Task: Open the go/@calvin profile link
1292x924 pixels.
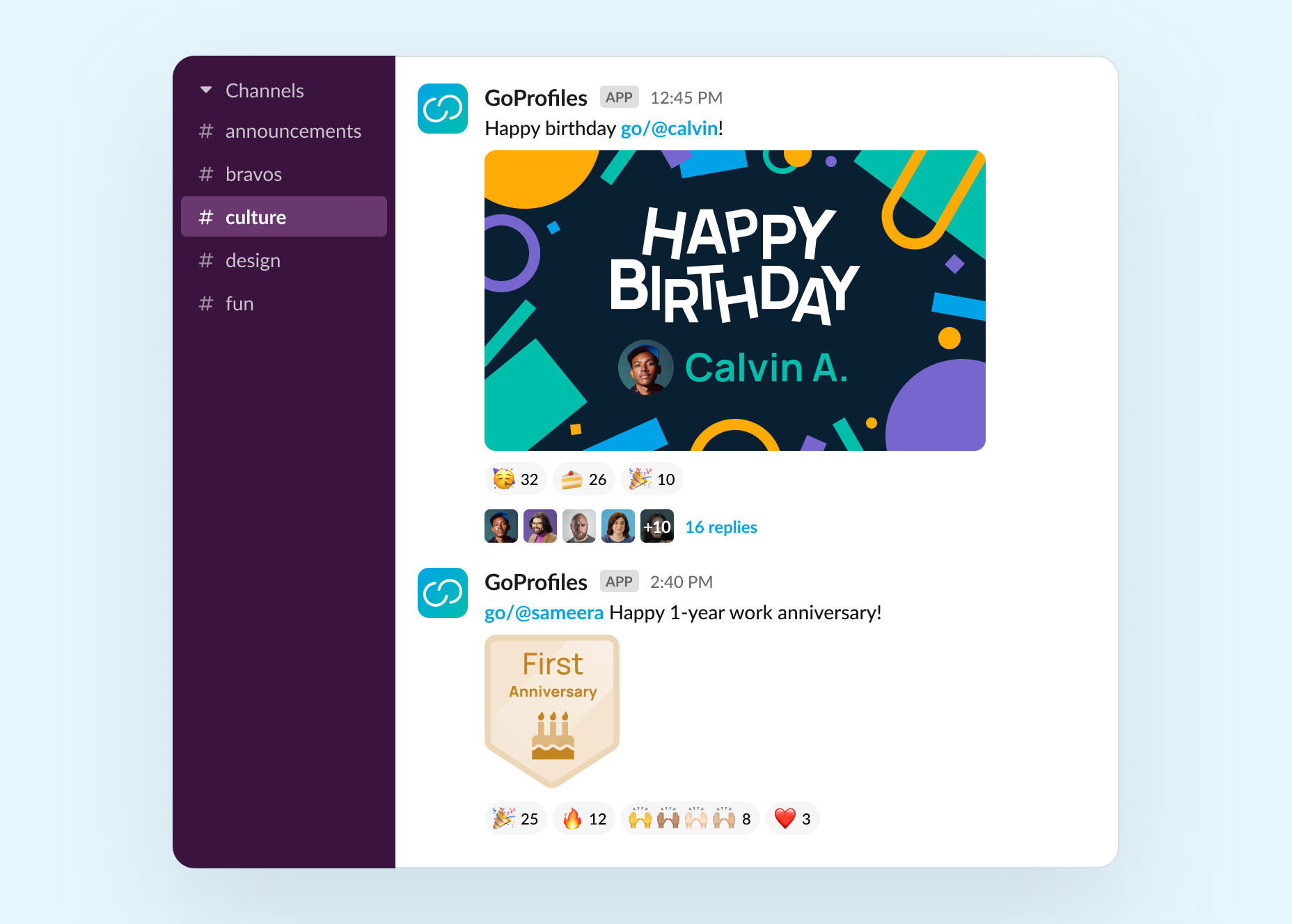Action: coord(669,128)
